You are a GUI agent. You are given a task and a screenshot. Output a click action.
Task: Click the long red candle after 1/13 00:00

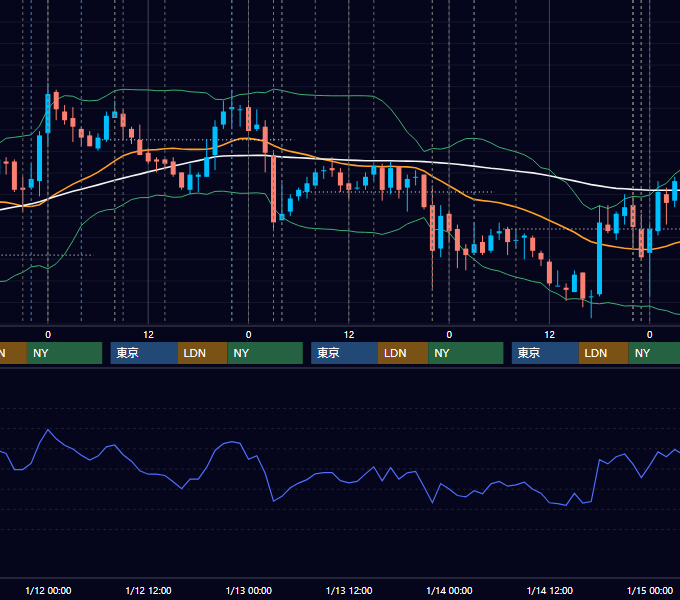click(273, 189)
